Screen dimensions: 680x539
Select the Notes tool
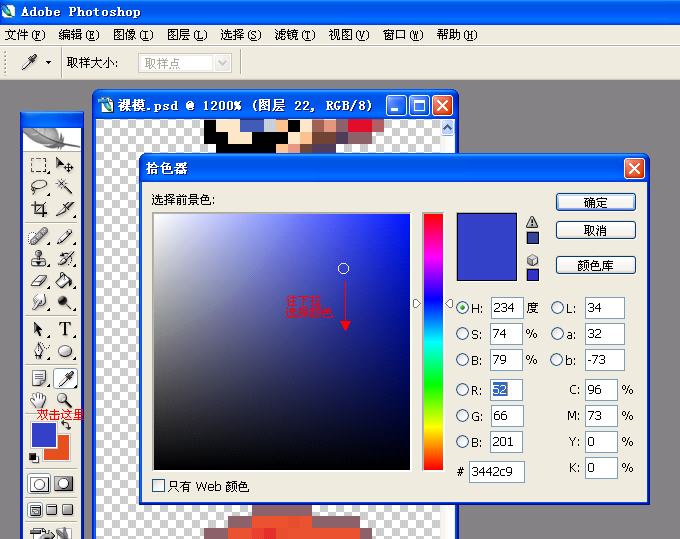point(39,379)
